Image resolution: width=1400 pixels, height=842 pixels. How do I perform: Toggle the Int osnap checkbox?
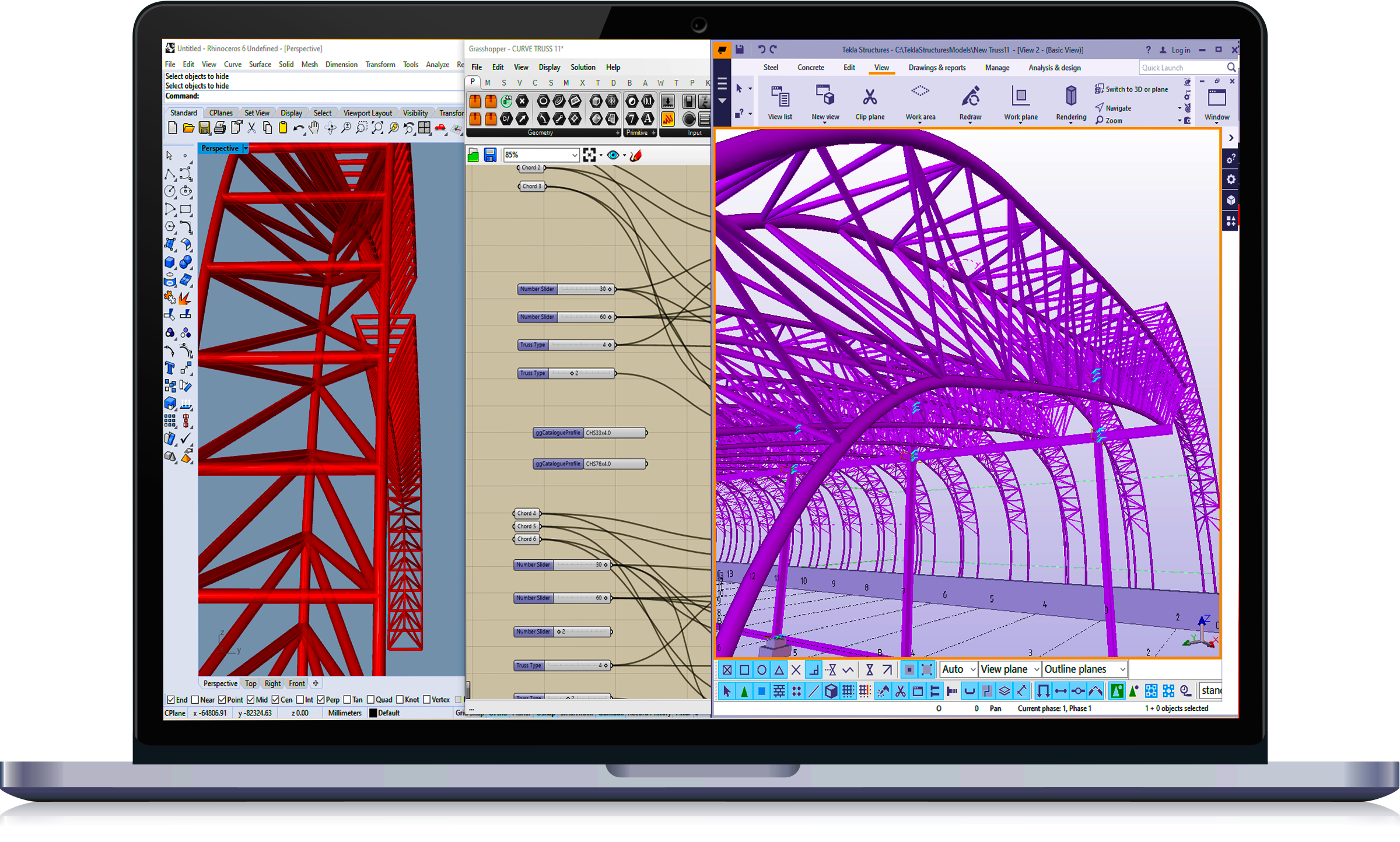point(300,700)
